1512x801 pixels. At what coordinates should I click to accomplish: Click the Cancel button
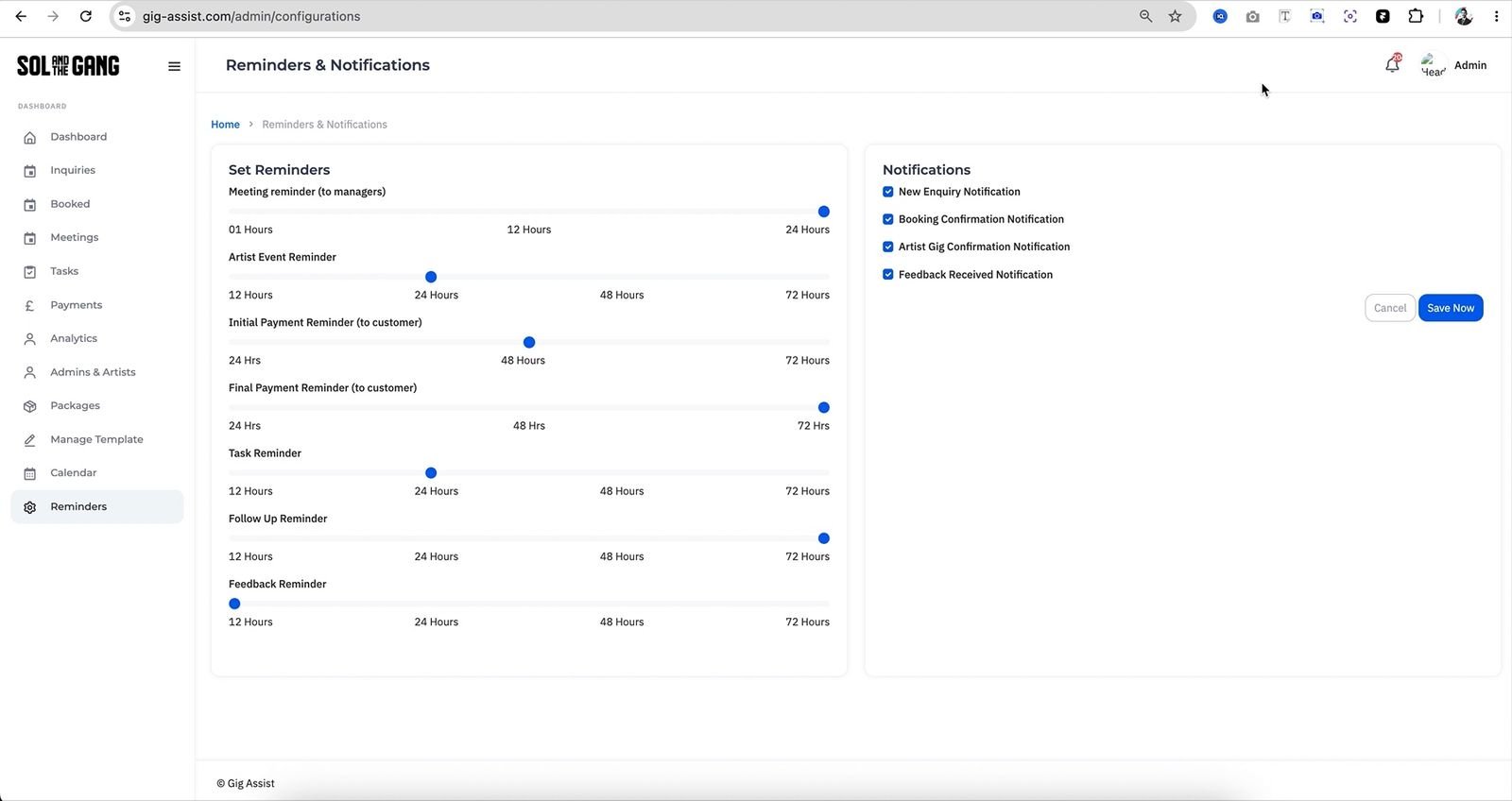[x=1390, y=308]
